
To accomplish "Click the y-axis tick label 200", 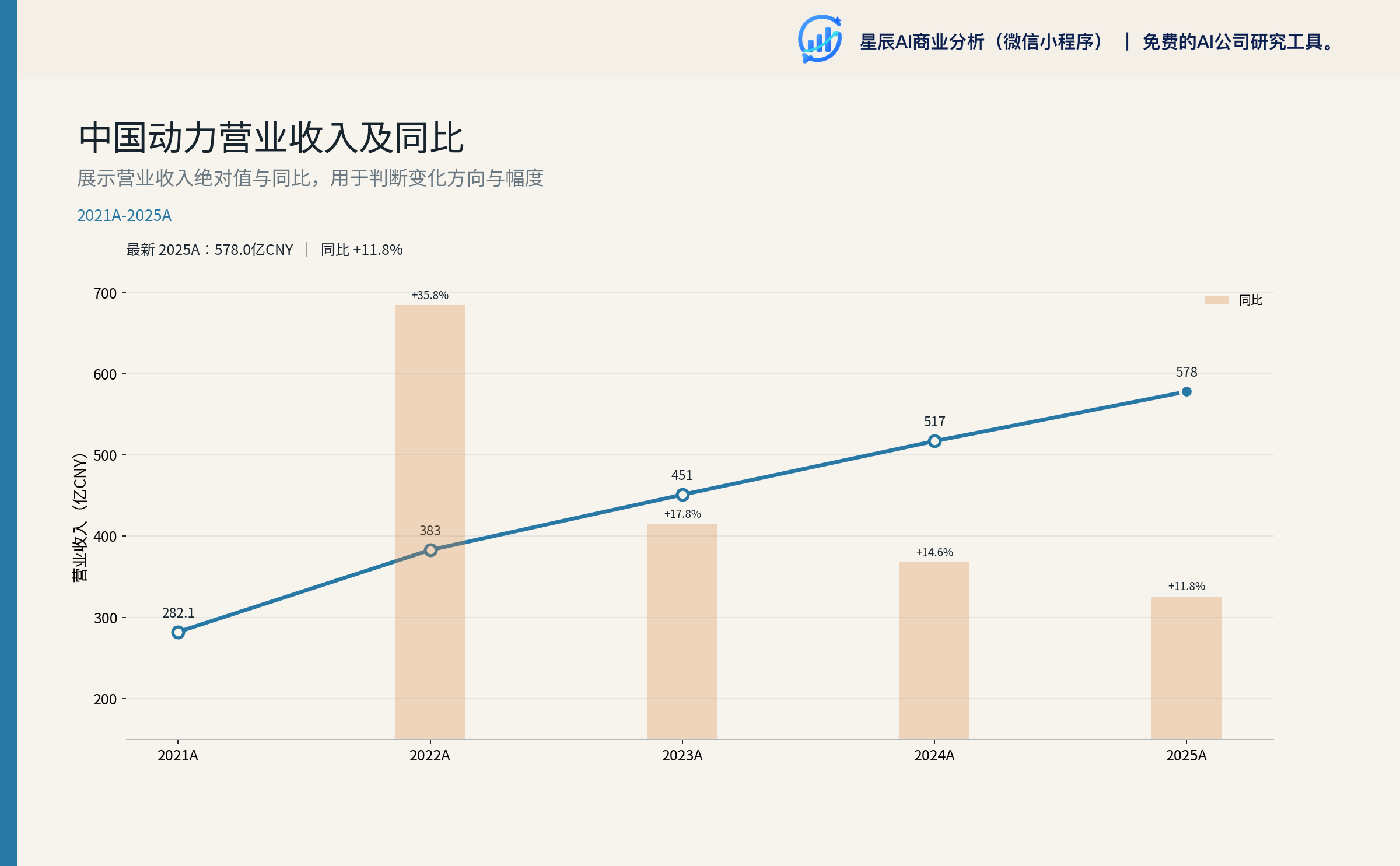I will [x=105, y=699].
